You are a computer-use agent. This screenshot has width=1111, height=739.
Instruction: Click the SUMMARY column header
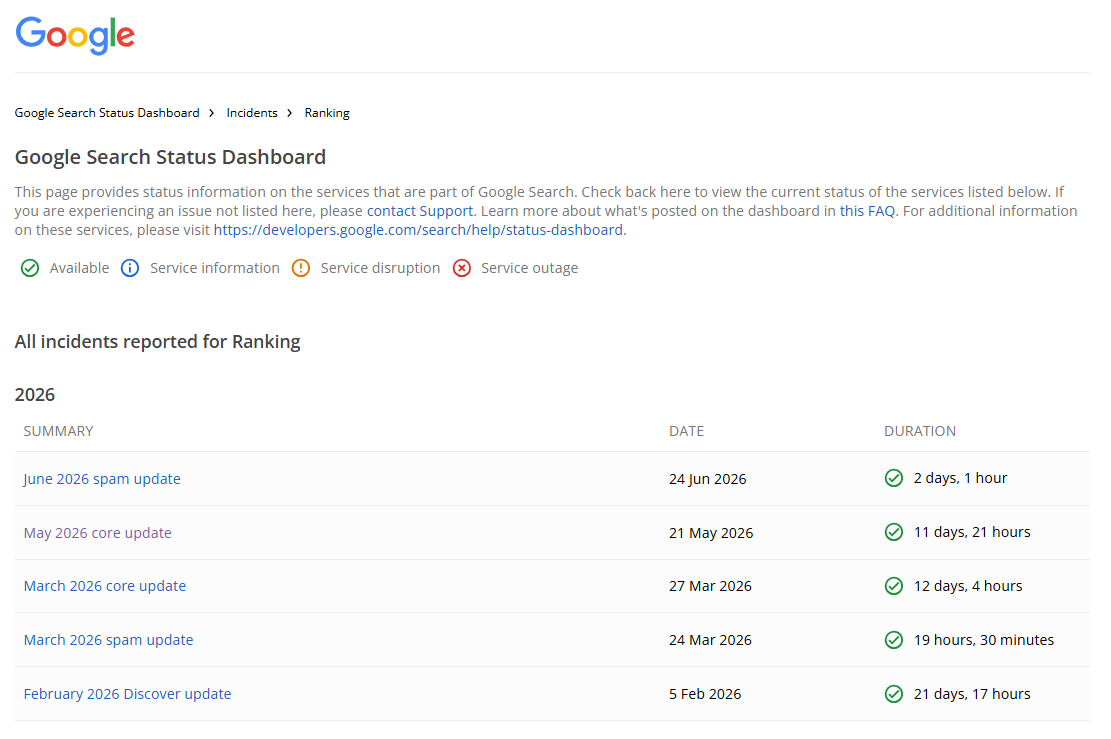click(x=58, y=431)
